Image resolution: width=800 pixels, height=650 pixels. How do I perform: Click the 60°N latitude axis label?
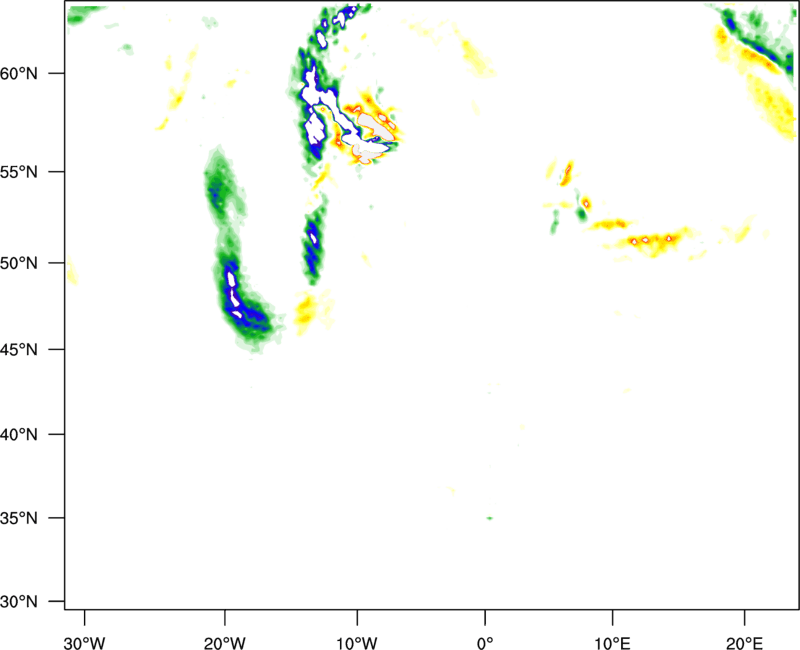click(19, 73)
